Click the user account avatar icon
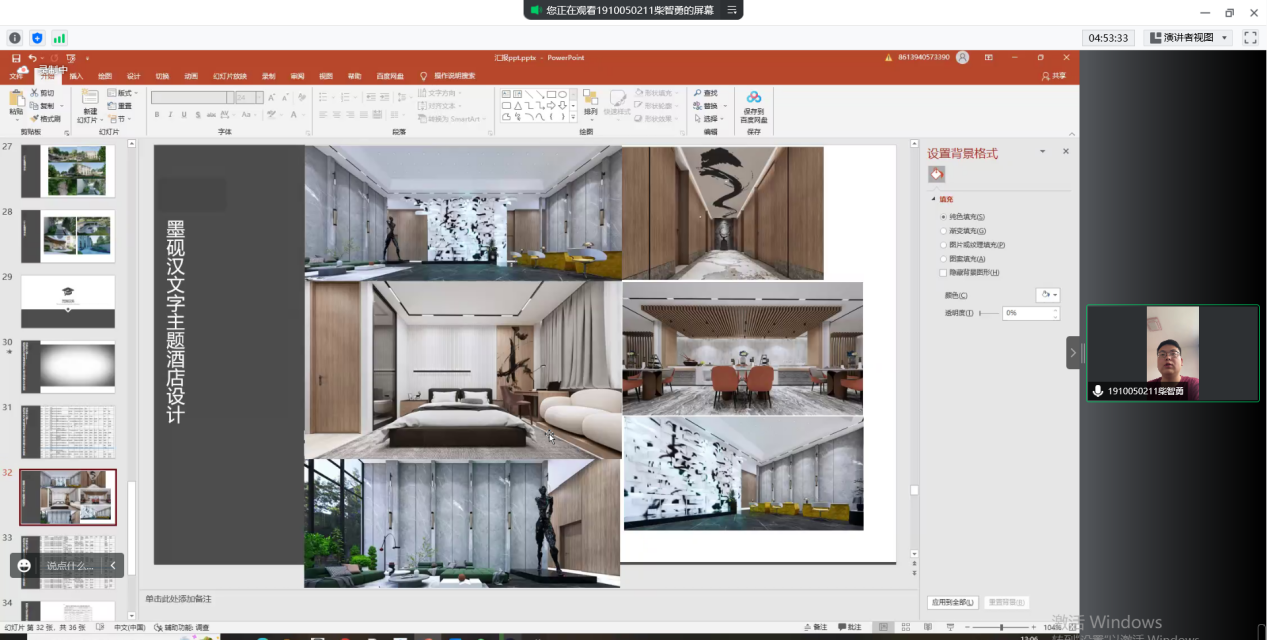 coord(962,58)
